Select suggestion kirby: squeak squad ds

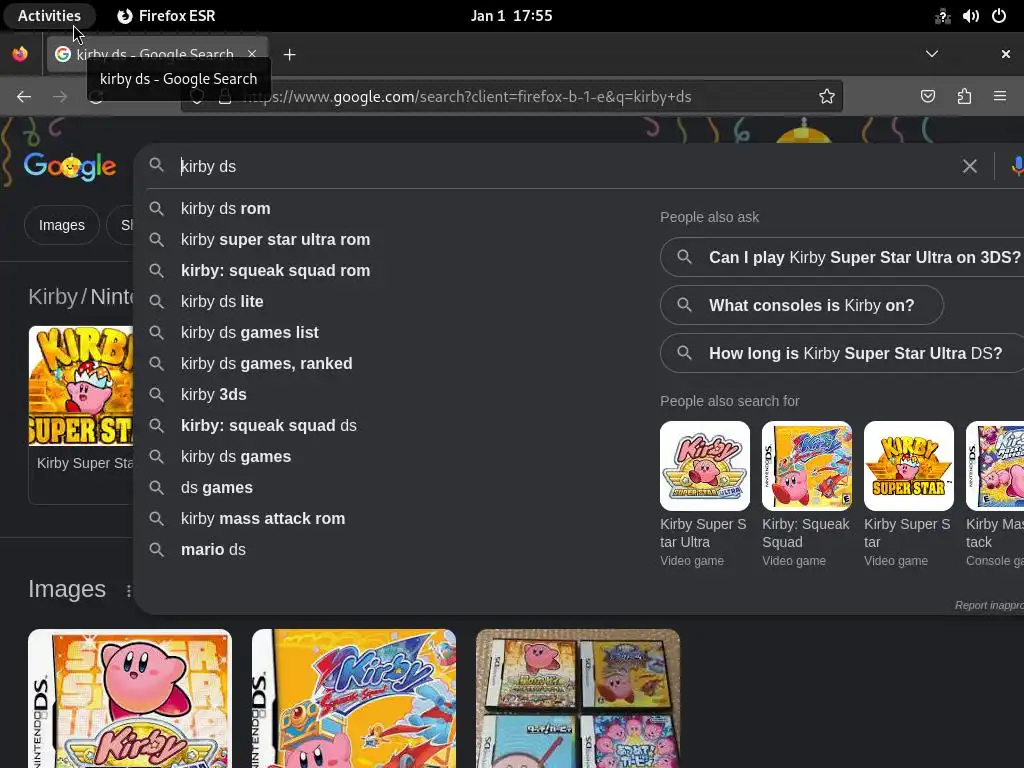tap(268, 426)
